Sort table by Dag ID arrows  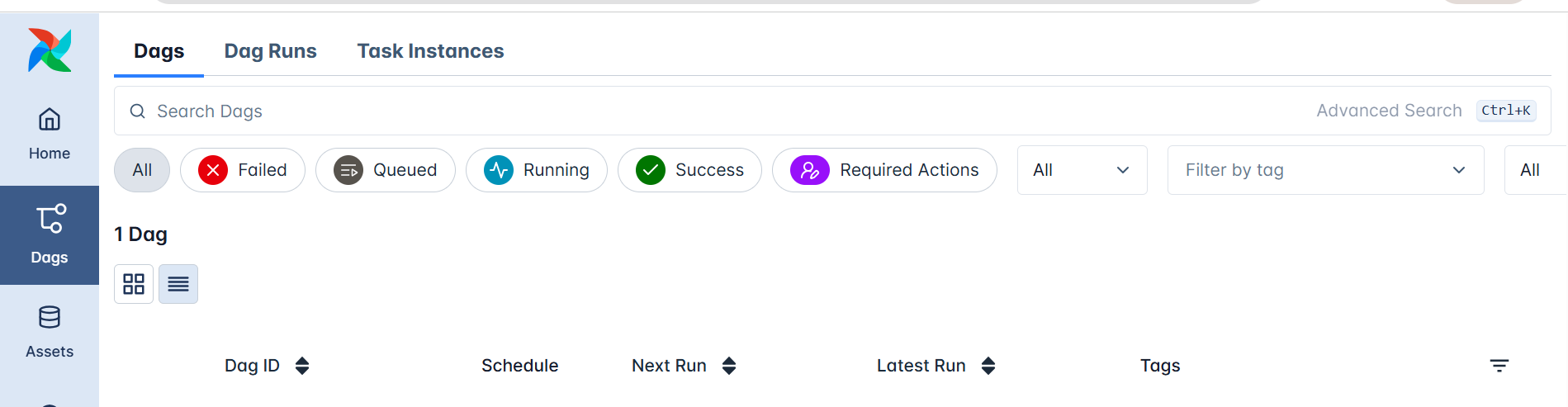click(x=302, y=366)
